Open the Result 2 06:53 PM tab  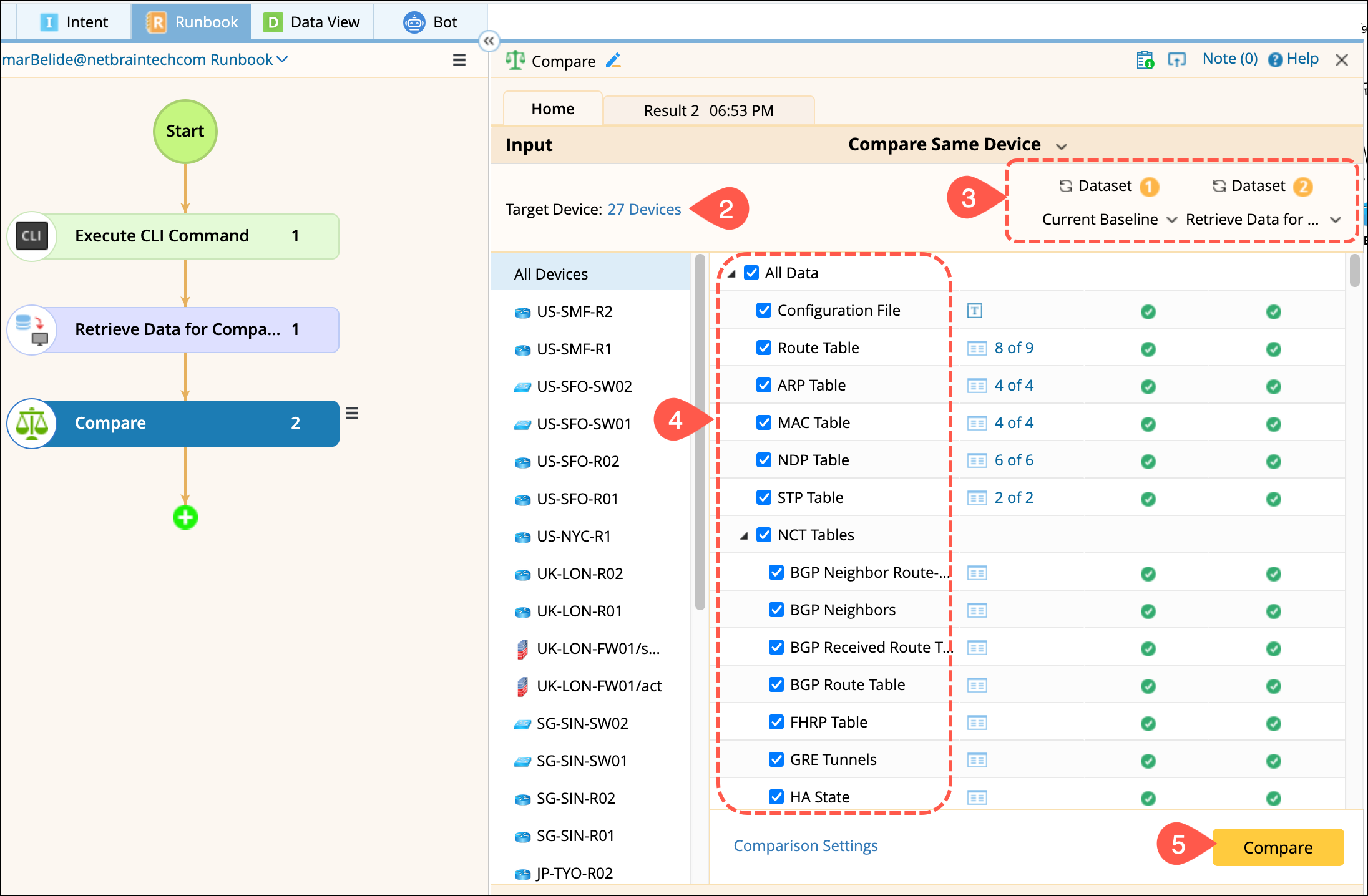point(708,110)
